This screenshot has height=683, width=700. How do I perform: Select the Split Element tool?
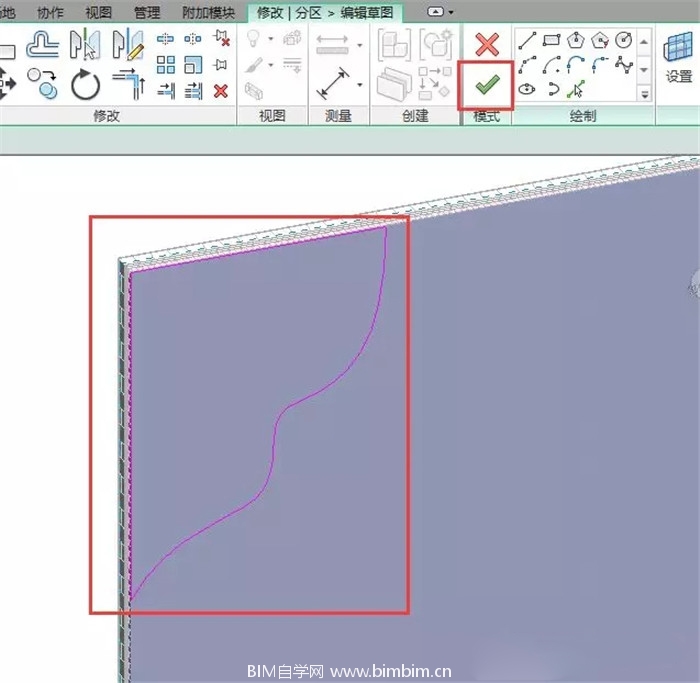[x=165, y=39]
